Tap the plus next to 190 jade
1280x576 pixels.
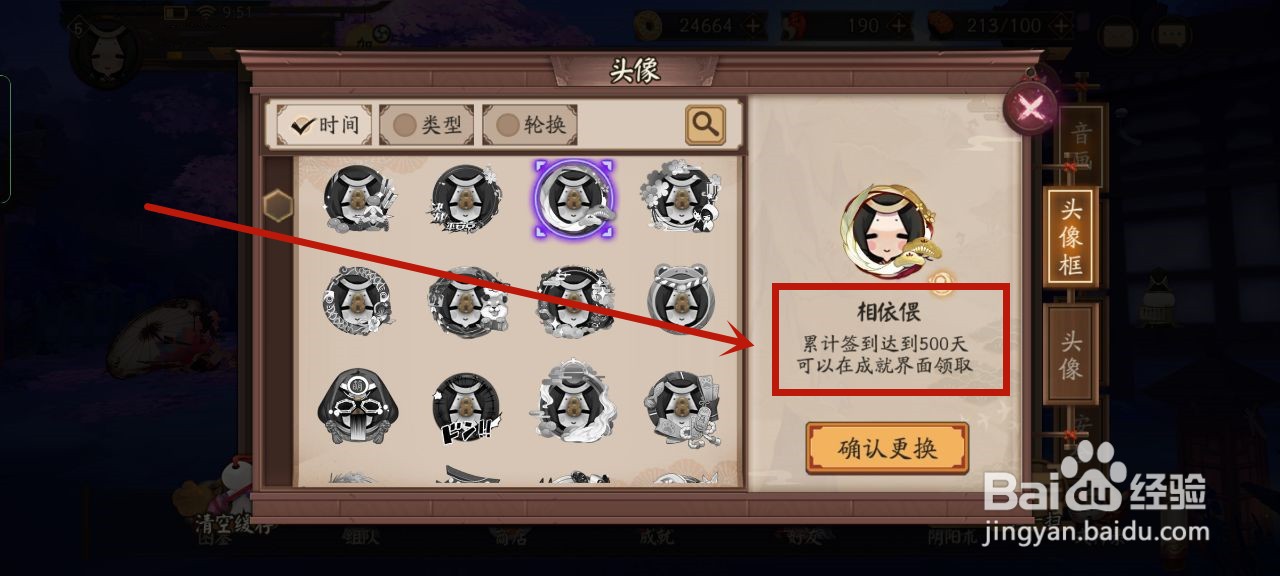898,26
